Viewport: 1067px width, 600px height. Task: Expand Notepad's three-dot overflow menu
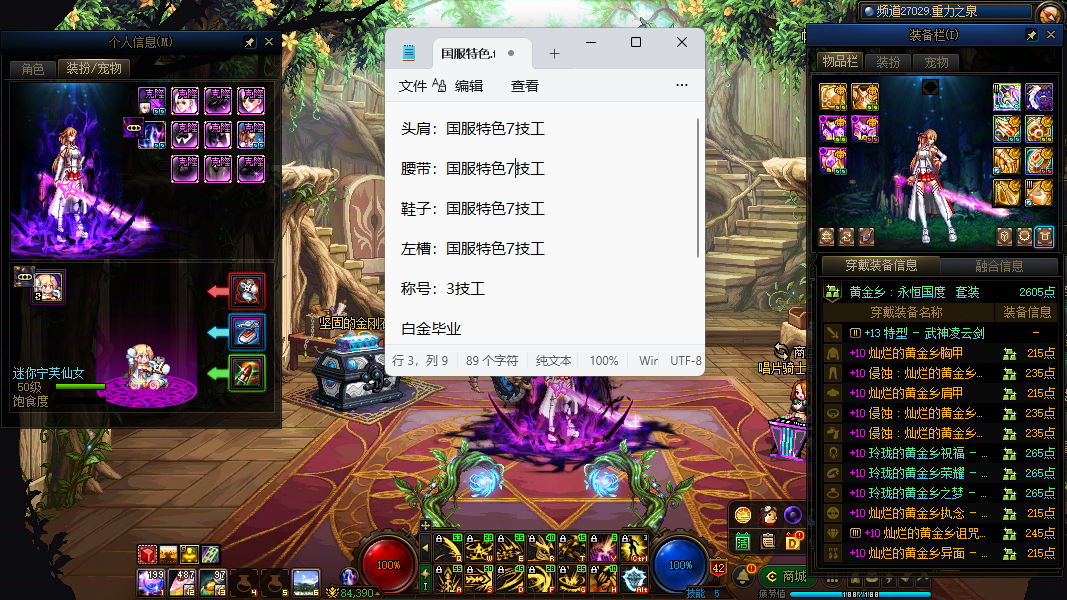682,86
